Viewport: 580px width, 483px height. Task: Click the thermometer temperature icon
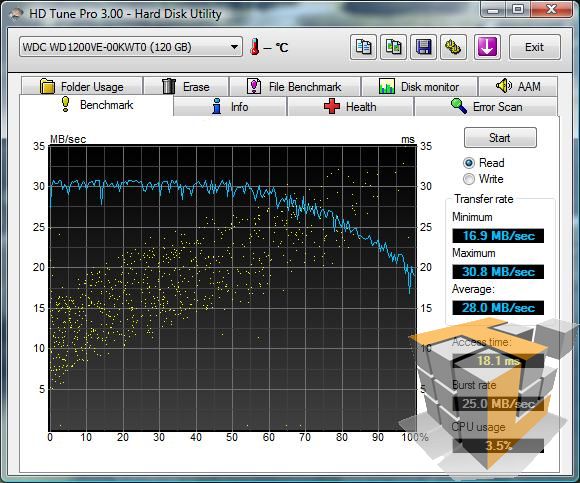tap(254, 47)
